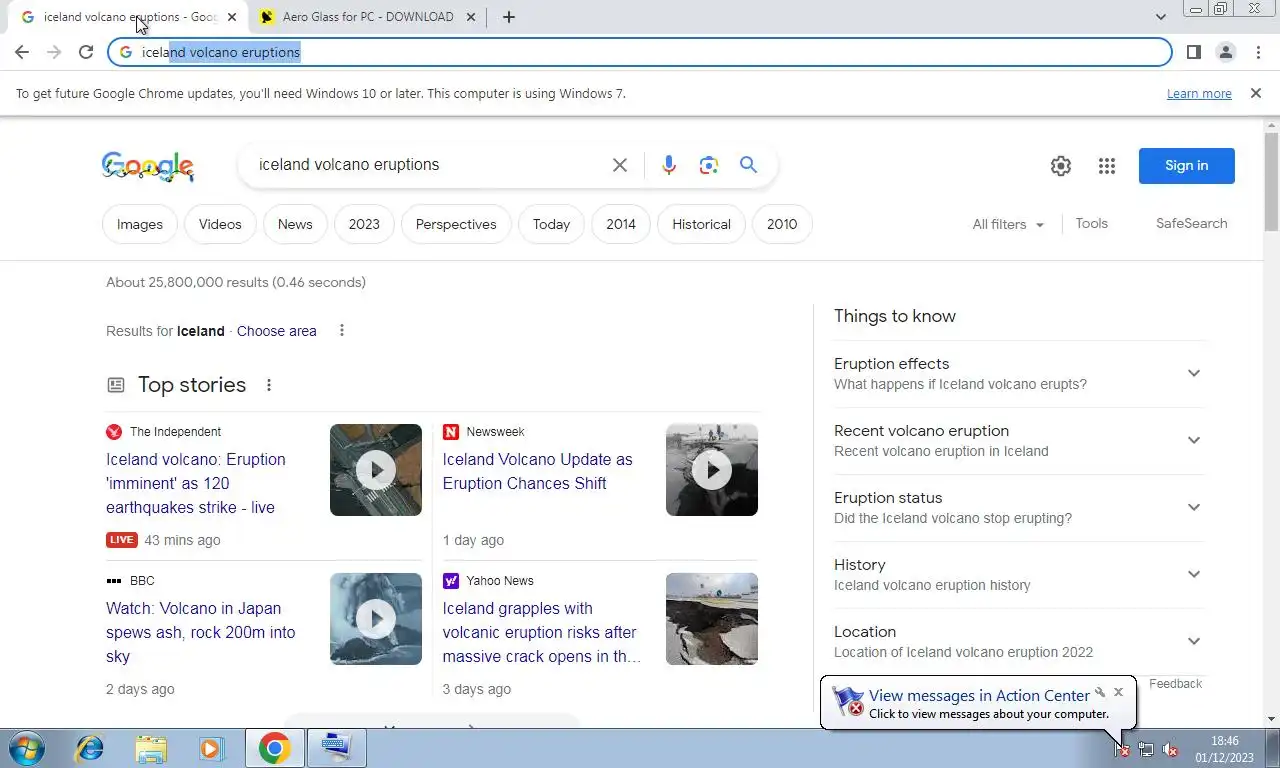Close the Aero Glass for PC tab
1280x768 pixels.
[471, 17]
